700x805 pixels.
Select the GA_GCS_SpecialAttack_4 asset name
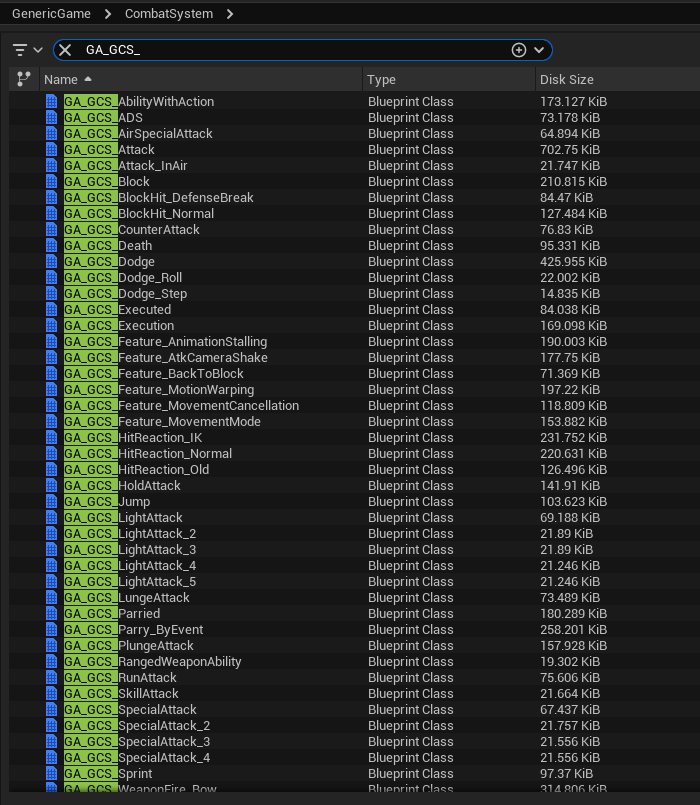(137, 758)
